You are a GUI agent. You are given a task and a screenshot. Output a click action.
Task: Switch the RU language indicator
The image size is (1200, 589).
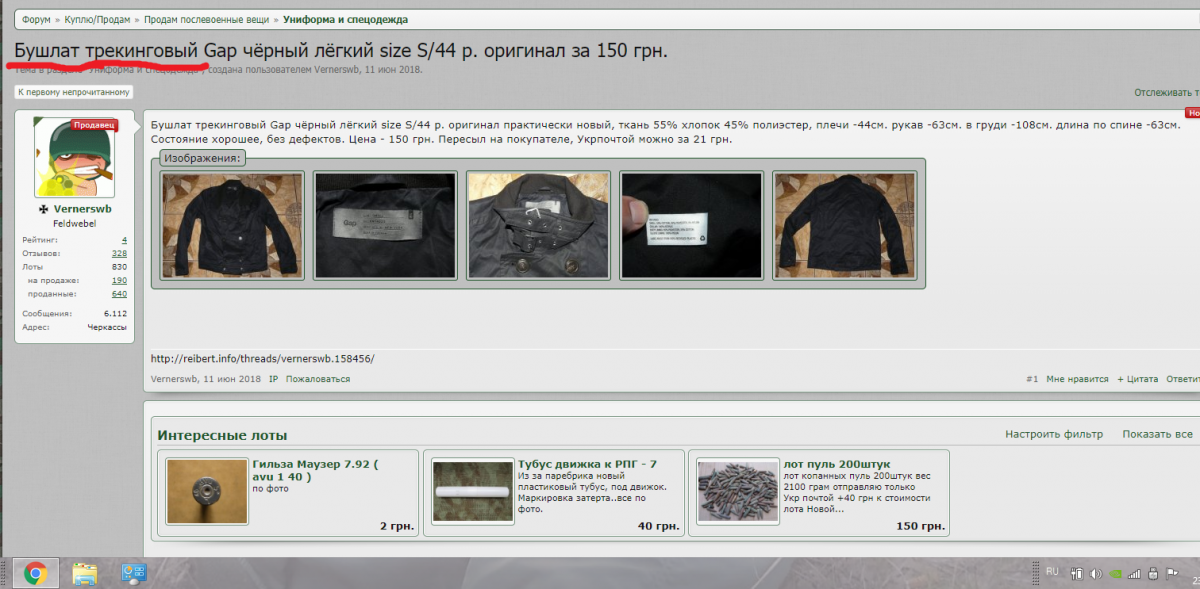tap(1051, 571)
